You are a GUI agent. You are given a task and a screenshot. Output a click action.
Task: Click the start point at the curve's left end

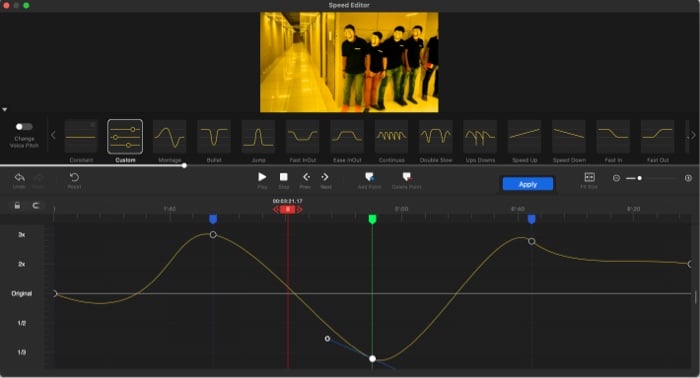pyautogui.click(x=55, y=293)
